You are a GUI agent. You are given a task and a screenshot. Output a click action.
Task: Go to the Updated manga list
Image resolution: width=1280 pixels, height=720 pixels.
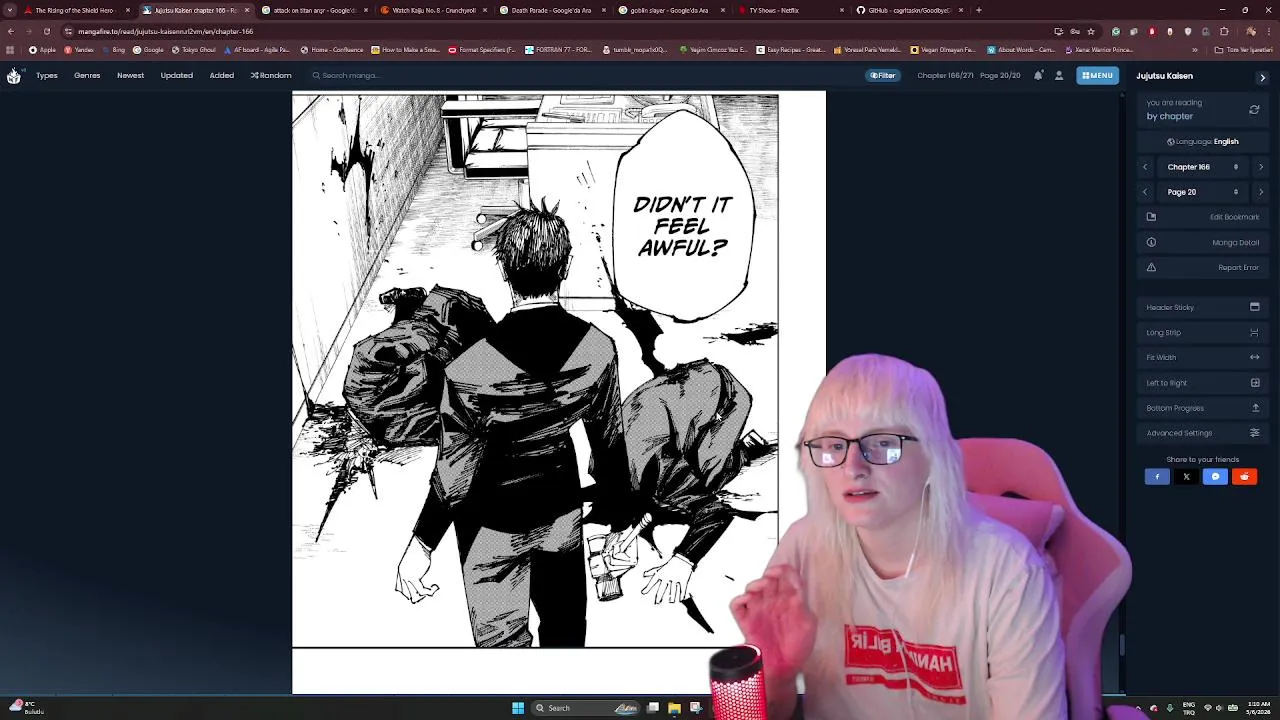click(x=176, y=75)
